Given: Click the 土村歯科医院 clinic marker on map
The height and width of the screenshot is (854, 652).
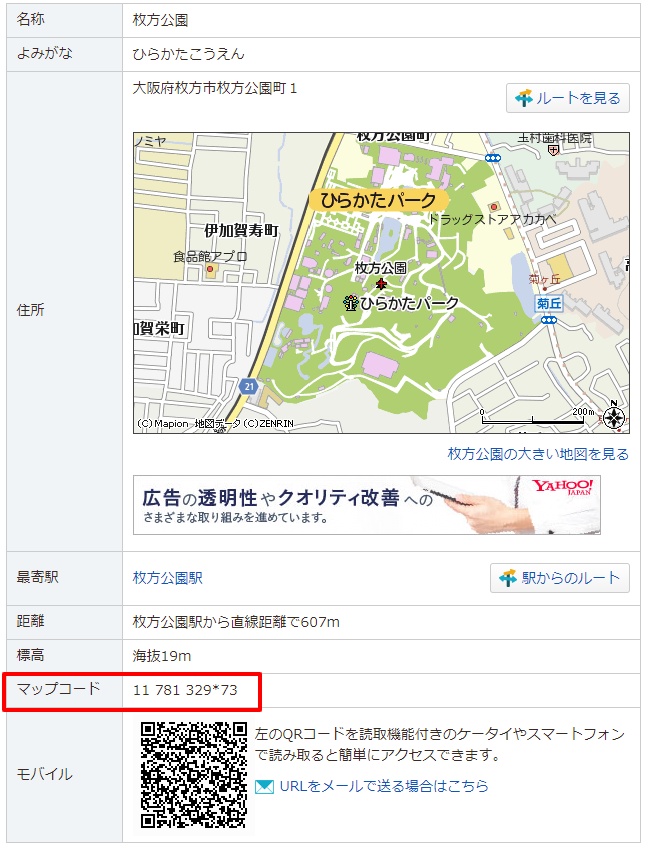Looking at the screenshot, I should coord(553,150).
